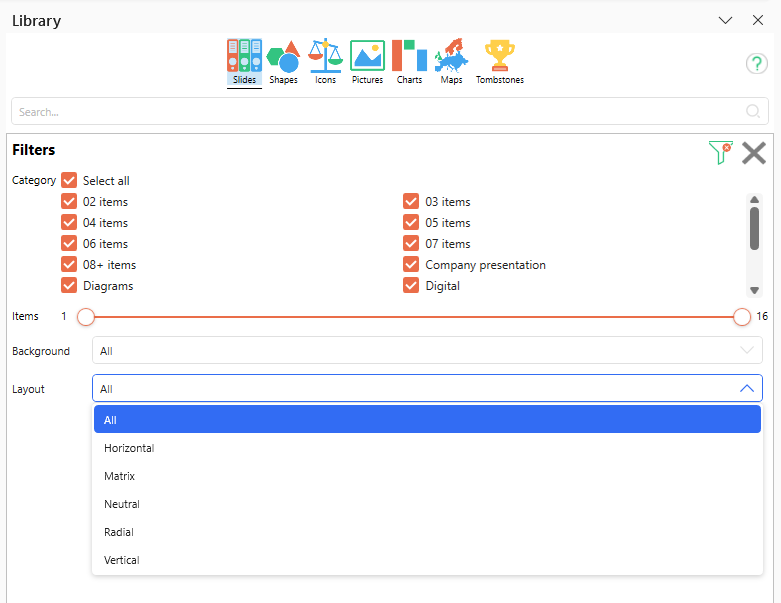Uncheck the Digital category
This screenshot has width=781, height=603.
pyautogui.click(x=411, y=285)
